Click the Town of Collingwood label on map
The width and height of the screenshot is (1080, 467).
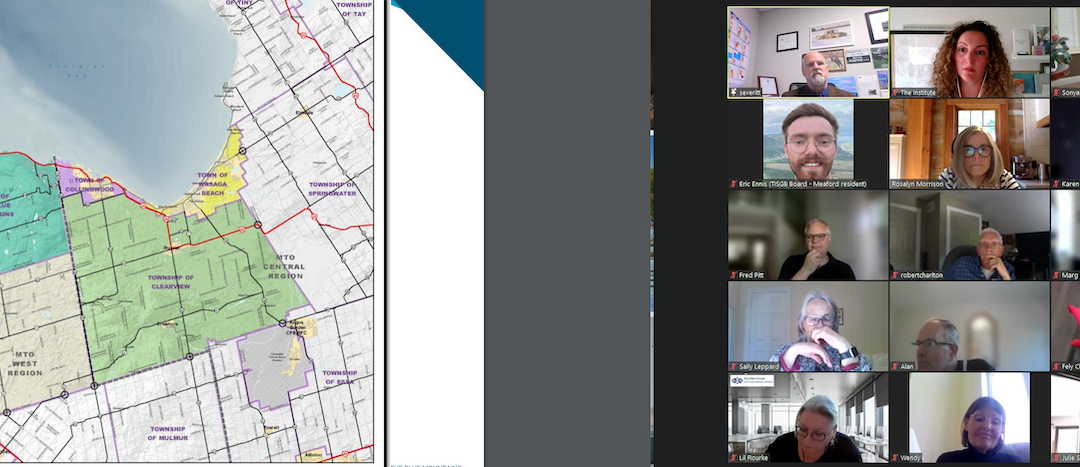click(x=95, y=184)
